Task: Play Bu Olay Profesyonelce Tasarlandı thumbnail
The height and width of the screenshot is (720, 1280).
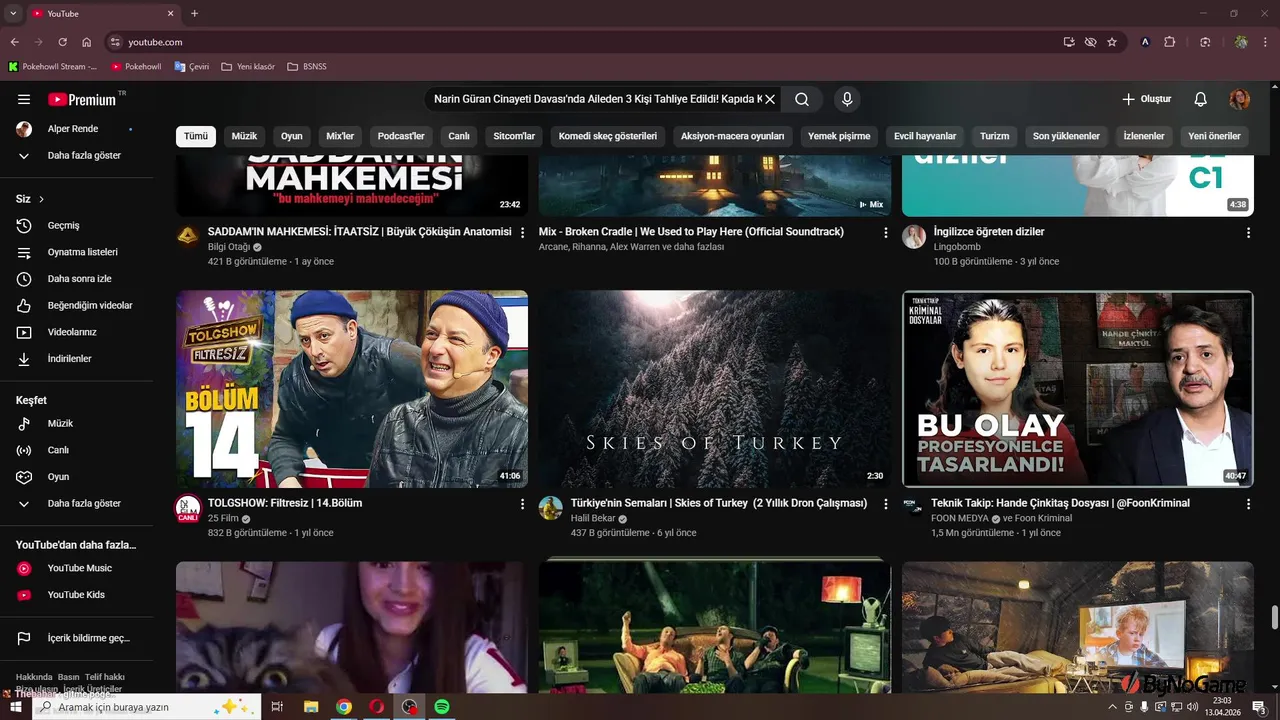Action: coord(1078,389)
